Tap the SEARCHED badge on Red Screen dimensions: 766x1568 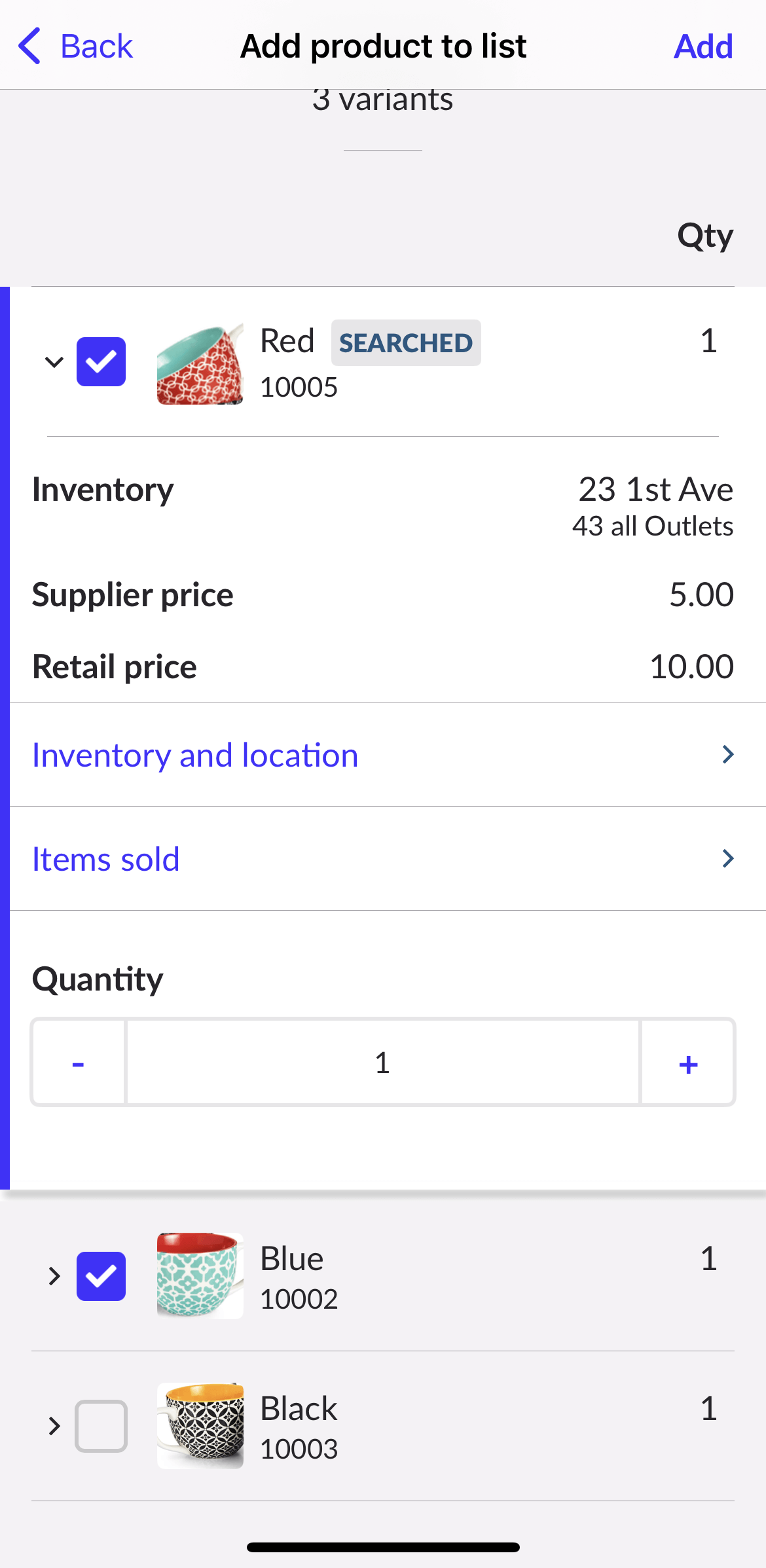point(406,342)
